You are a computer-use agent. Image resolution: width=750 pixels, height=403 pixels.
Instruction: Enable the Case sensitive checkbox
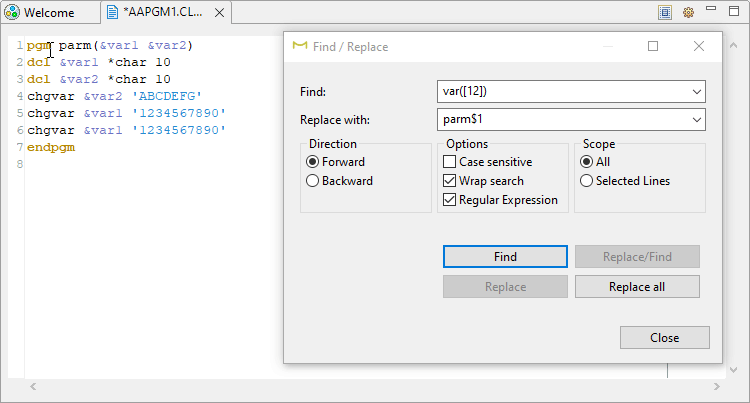450,162
